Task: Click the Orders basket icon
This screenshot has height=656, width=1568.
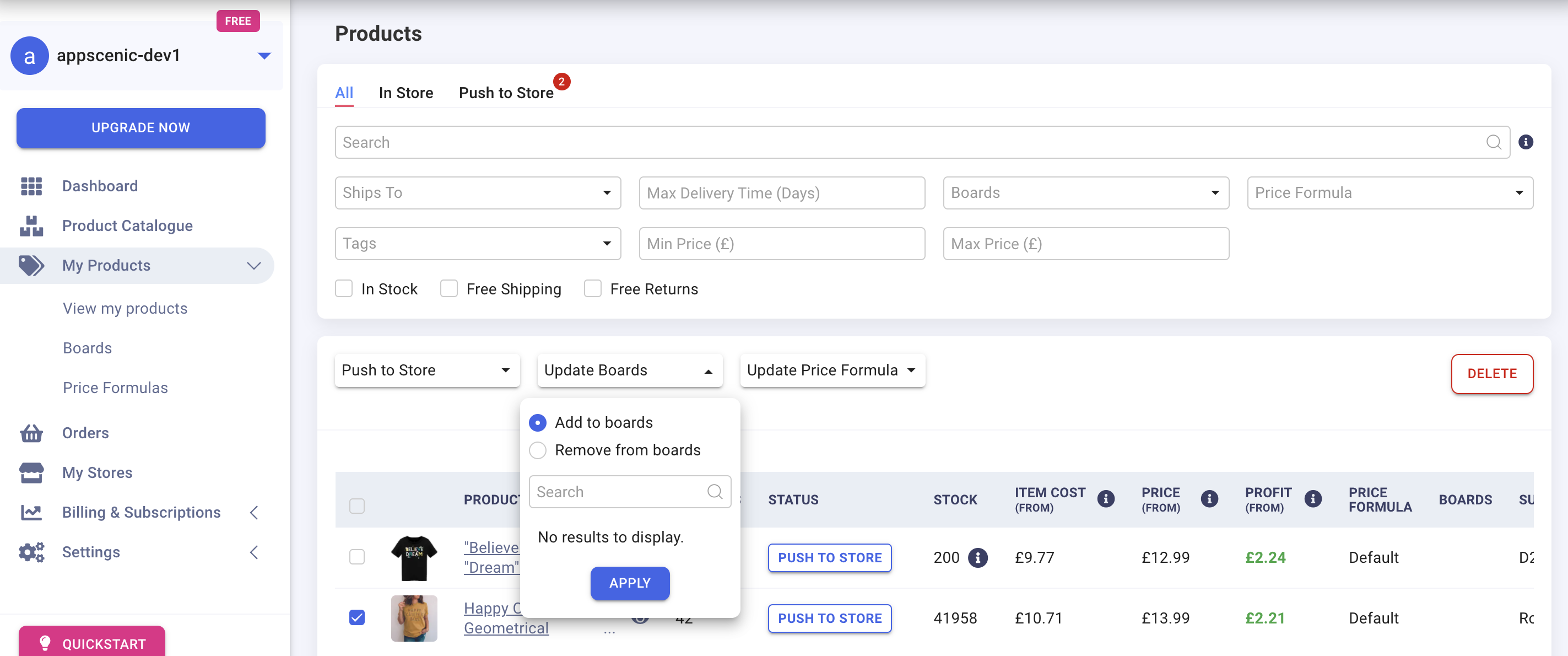Action: 31,433
